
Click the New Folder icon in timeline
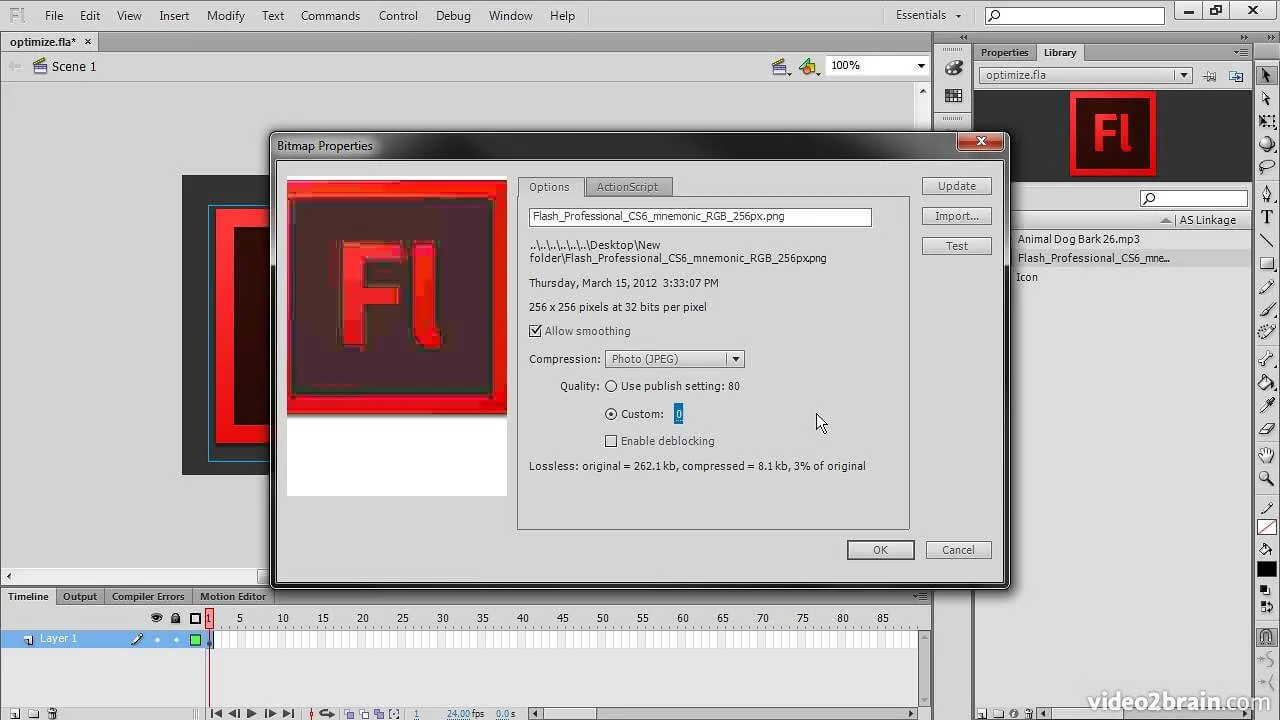(33, 714)
